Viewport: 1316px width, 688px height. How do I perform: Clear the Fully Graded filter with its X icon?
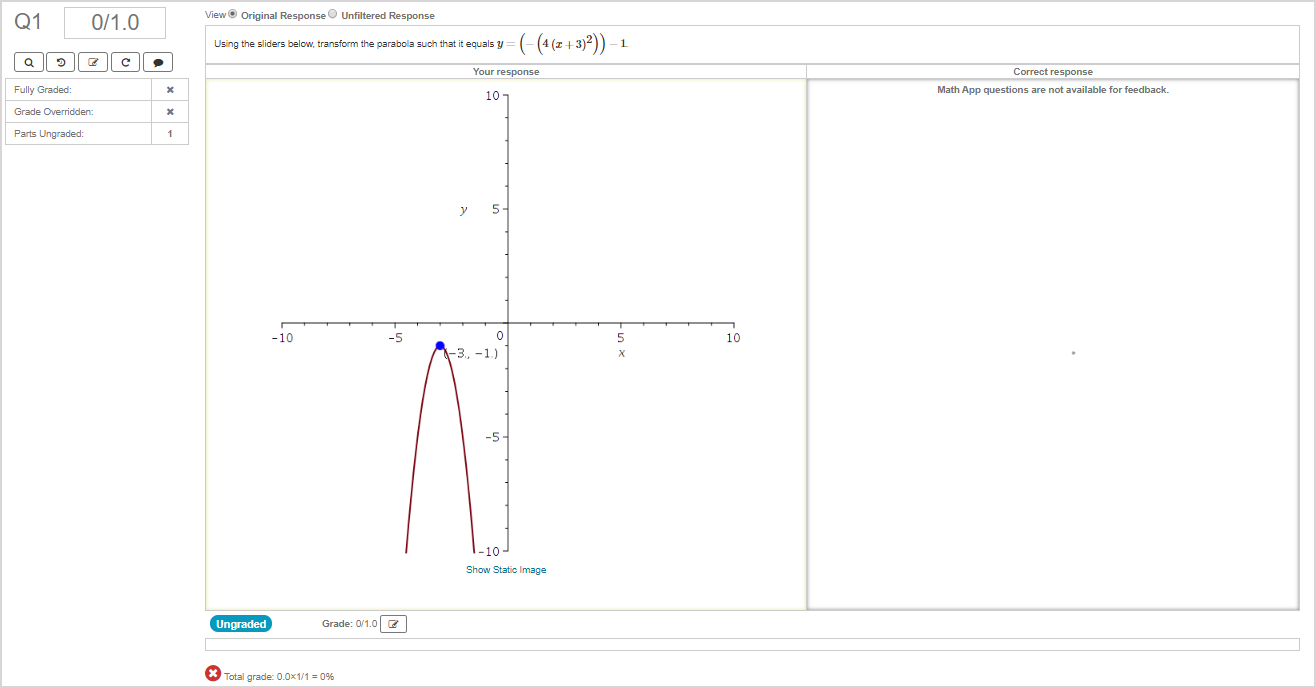pos(170,89)
